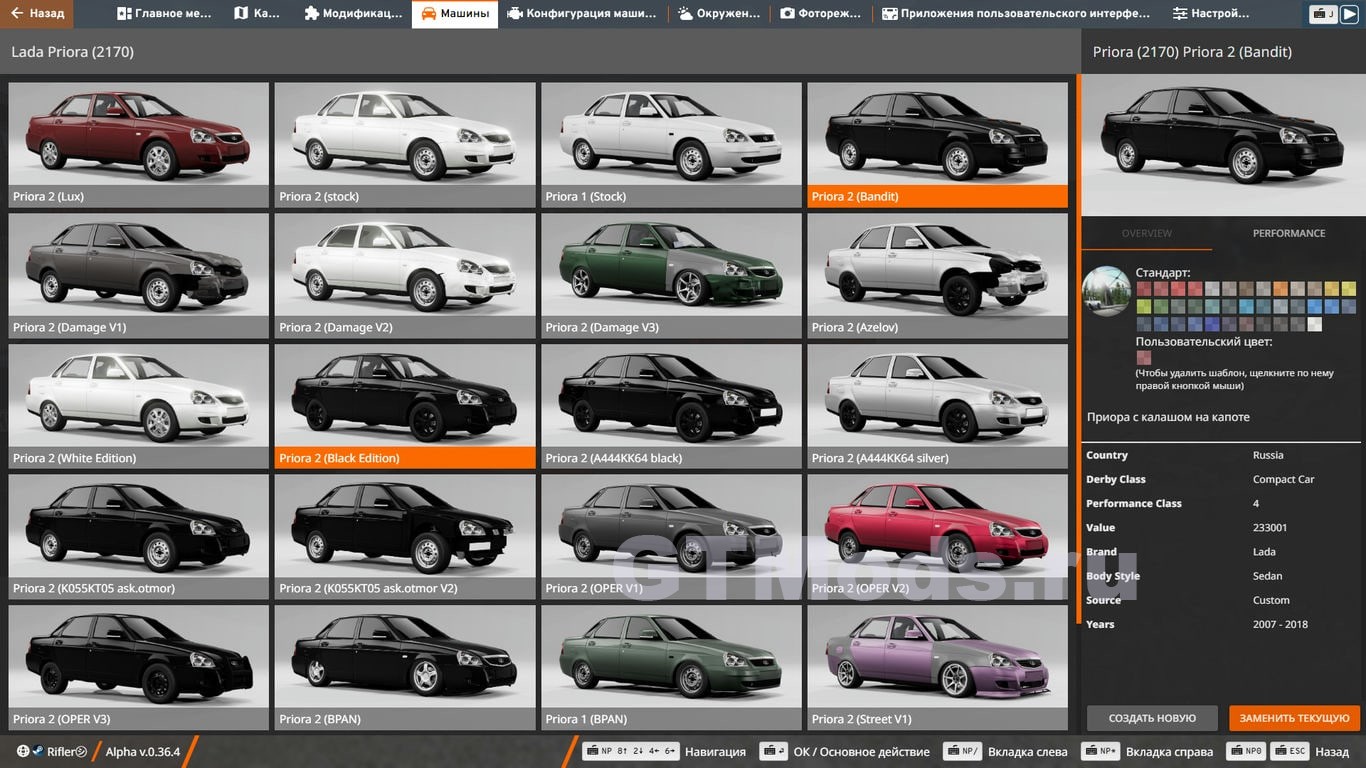Open Конфигурация машины tab

[582, 14]
